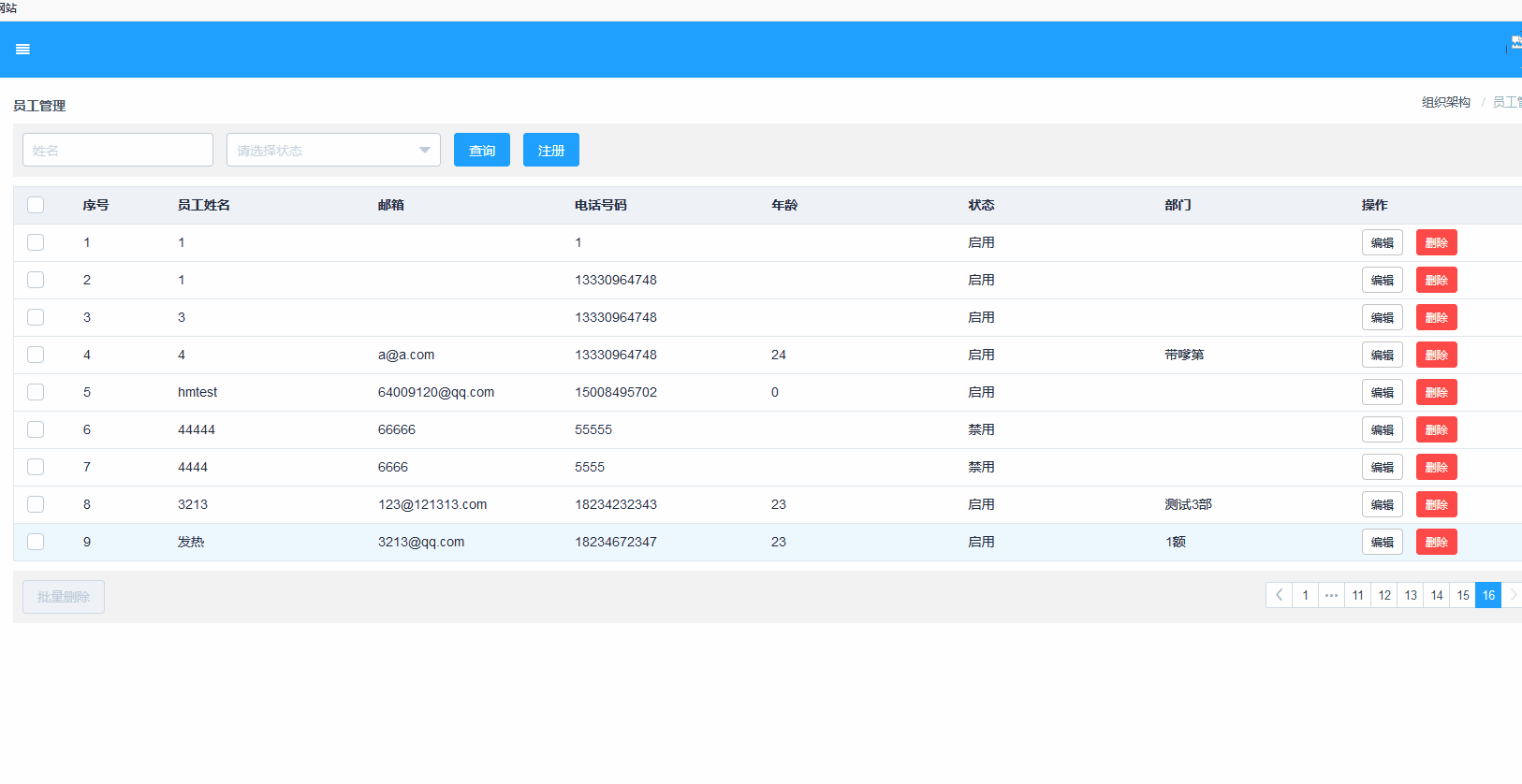The height and width of the screenshot is (784, 1522).
Task: Focus the name search input
Action: [118, 150]
